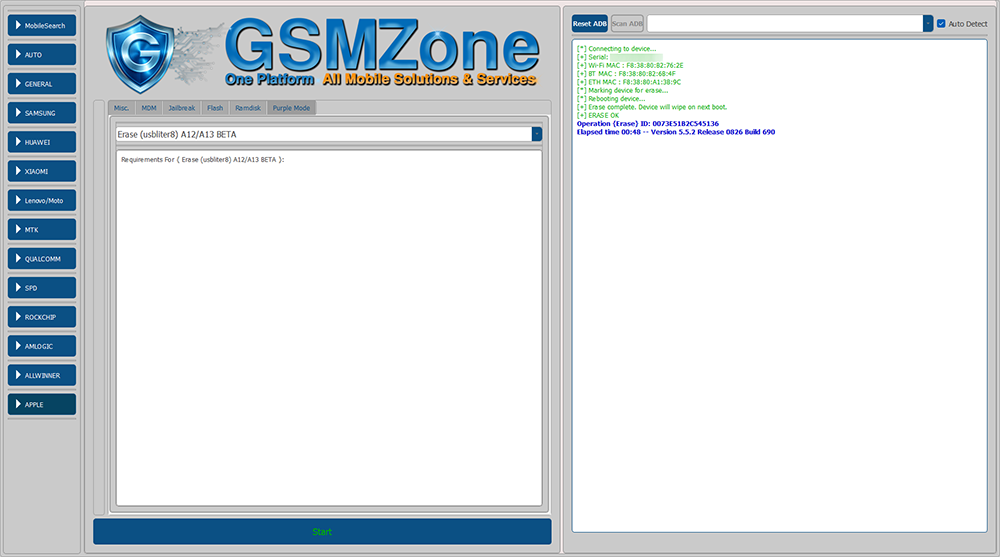1000x557 pixels.
Task: Click the "ERASE OK" log line
Action: pyautogui.click(x=598, y=115)
